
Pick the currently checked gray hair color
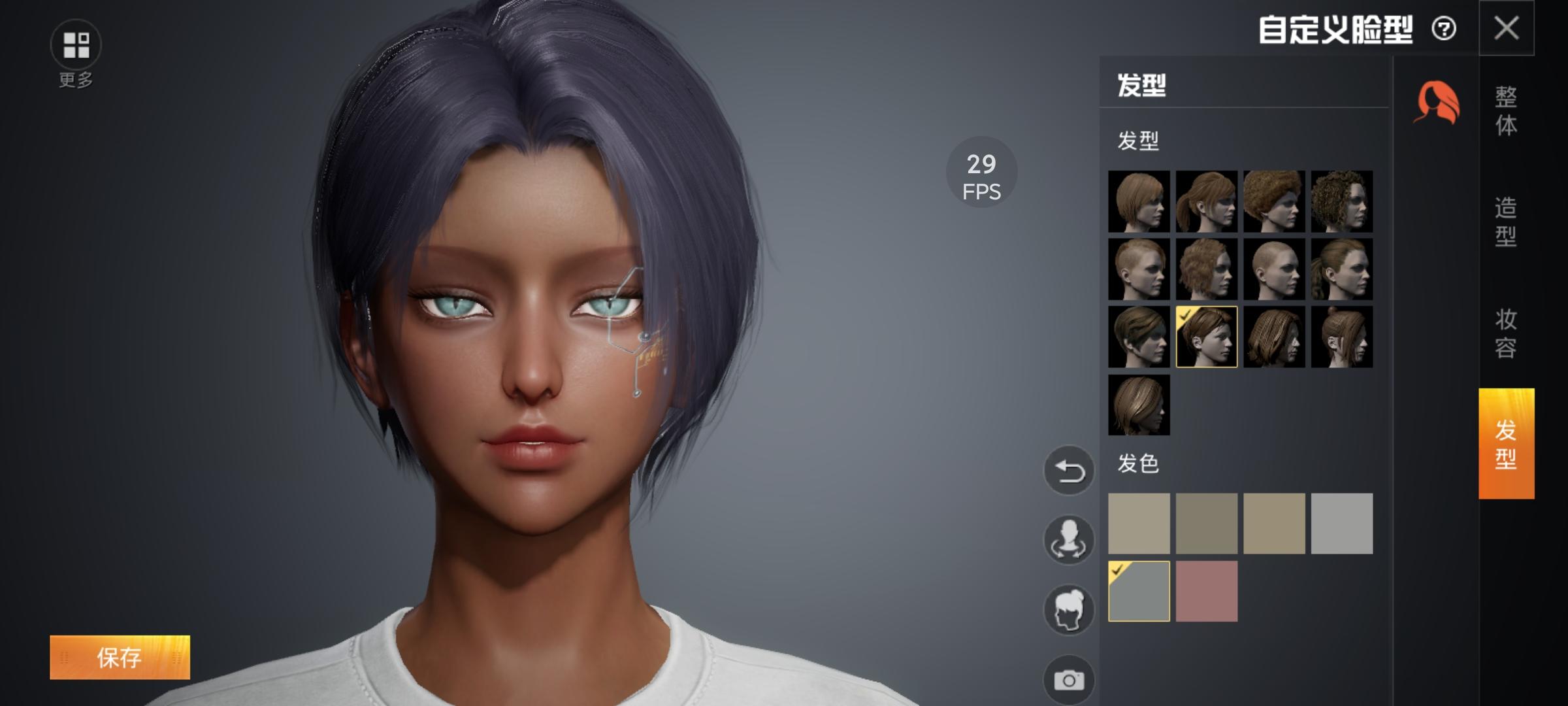pos(1139,591)
